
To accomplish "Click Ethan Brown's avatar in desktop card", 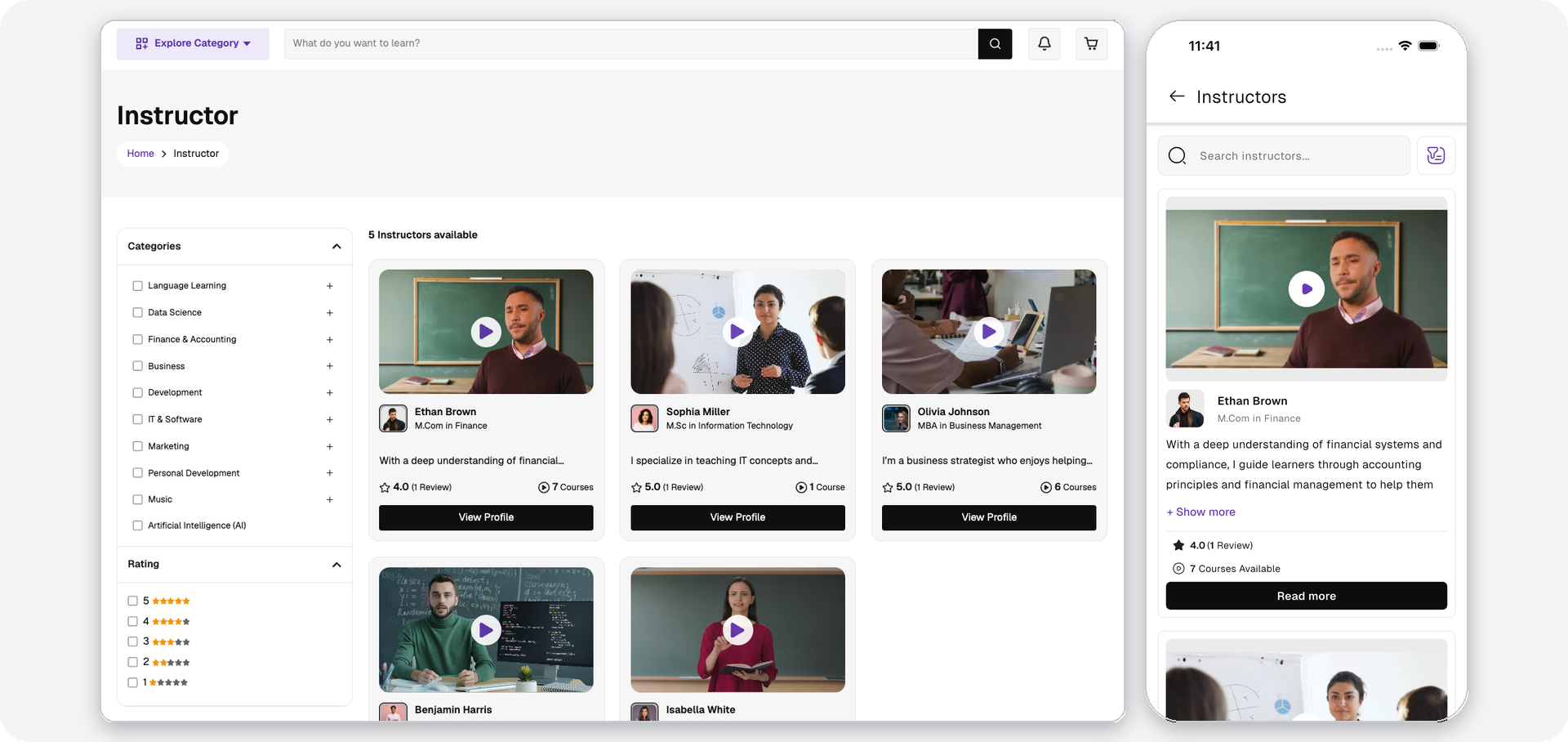I will coord(393,418).
